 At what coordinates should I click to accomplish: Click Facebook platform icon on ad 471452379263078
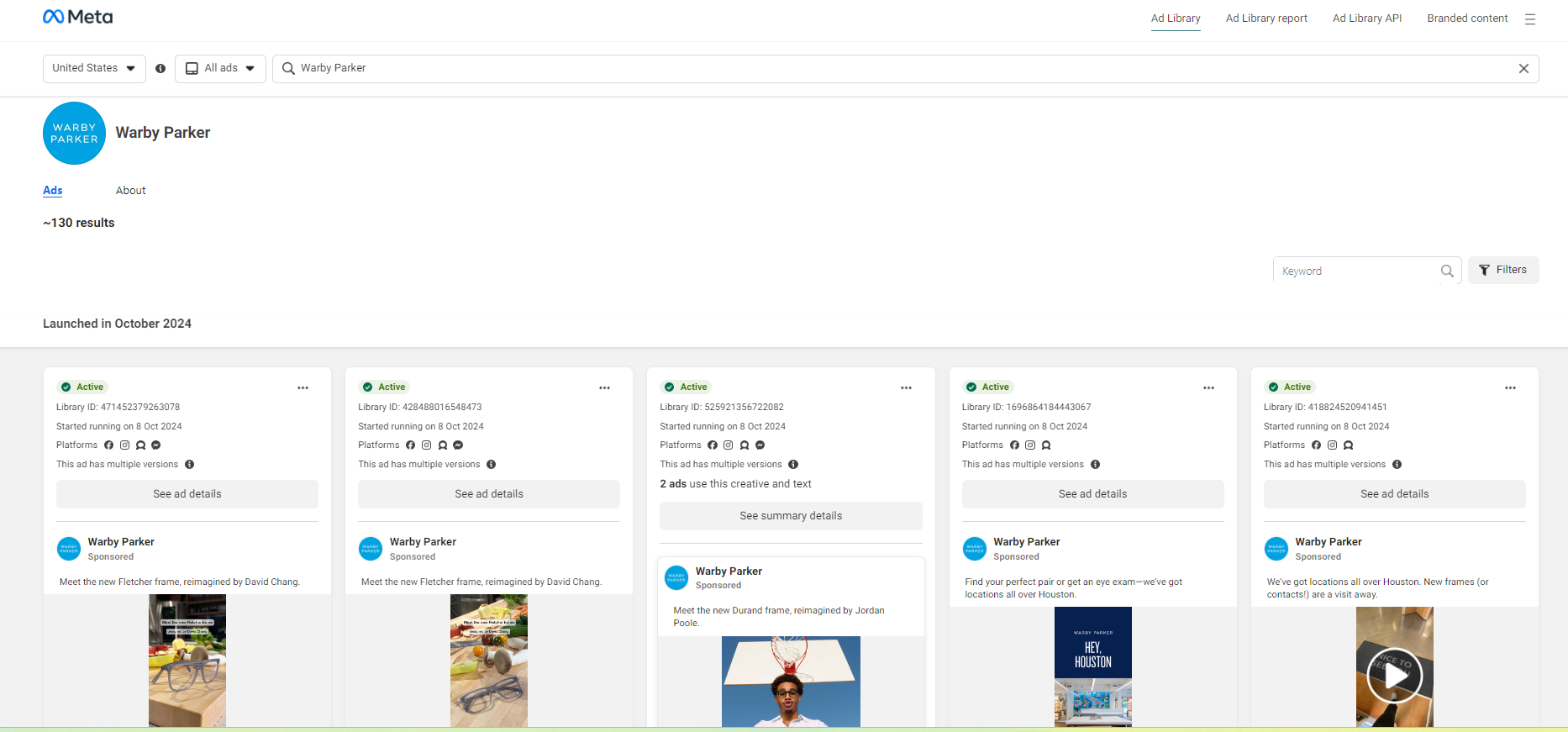click(108, 445)
